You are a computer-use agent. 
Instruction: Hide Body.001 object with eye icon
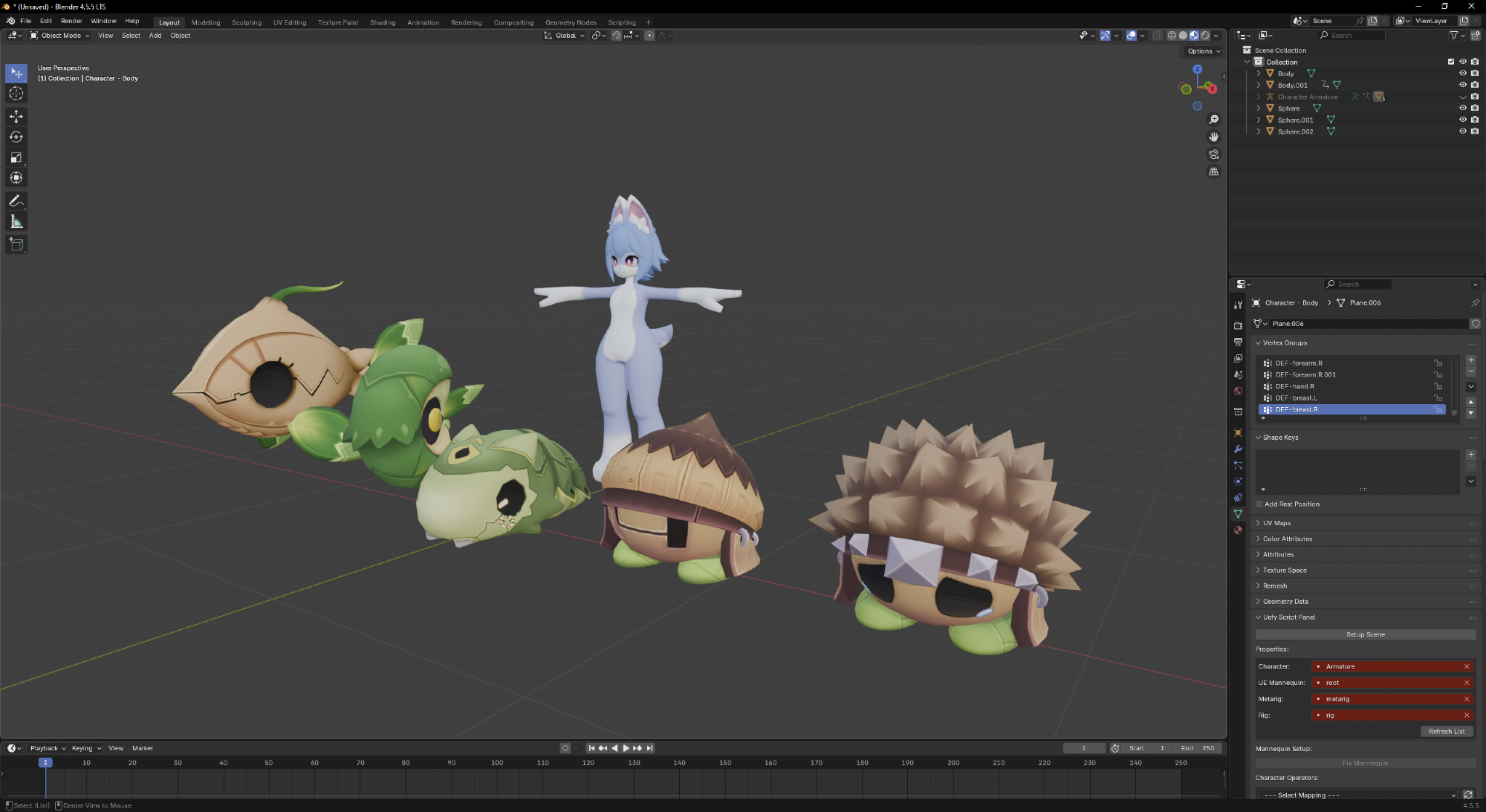(1462, 85)
